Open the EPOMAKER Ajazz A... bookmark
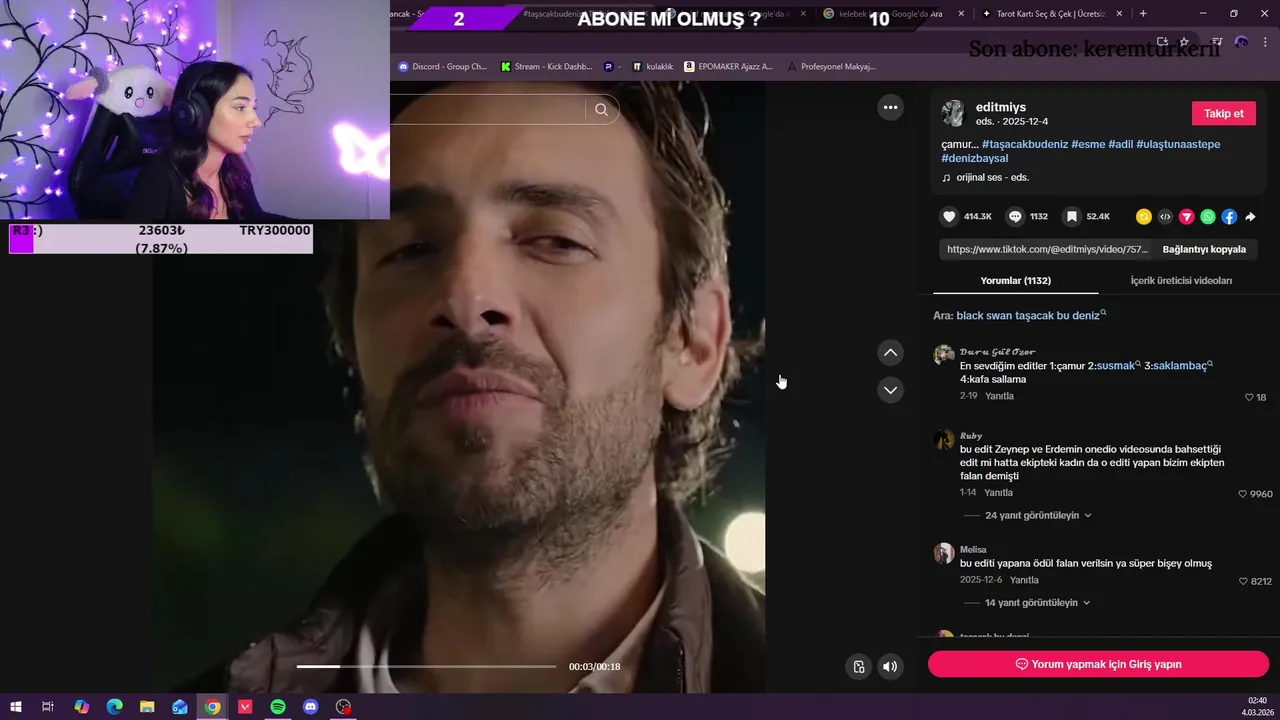Image resolution: width=1280 pixels, height=720 pixels. (x=728, y=66)
